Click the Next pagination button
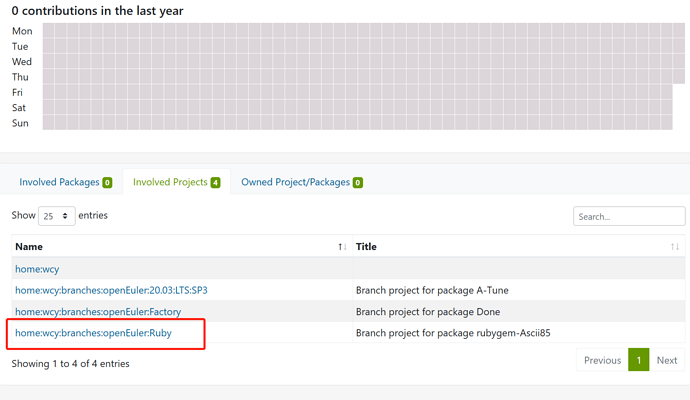The height and width of the screenshot is (400, 690). [x=667, y=360]
